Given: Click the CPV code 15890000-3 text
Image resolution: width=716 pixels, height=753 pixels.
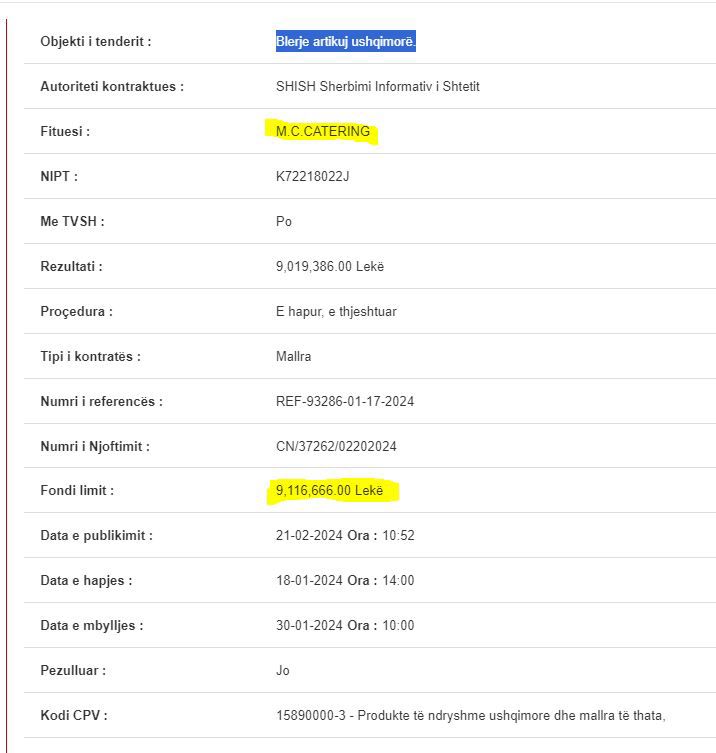Looking at the screenshot, I should pos(311,716).
